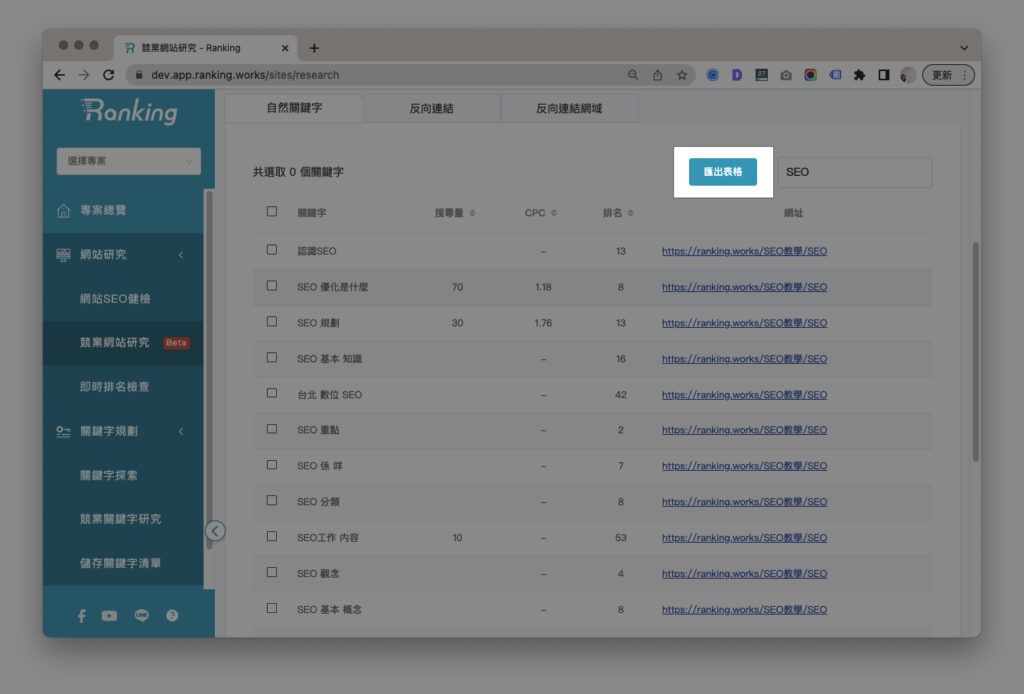Click the page vertical scrollbar
Screen dimensions: 1024x694
click(x=976, y=352)
